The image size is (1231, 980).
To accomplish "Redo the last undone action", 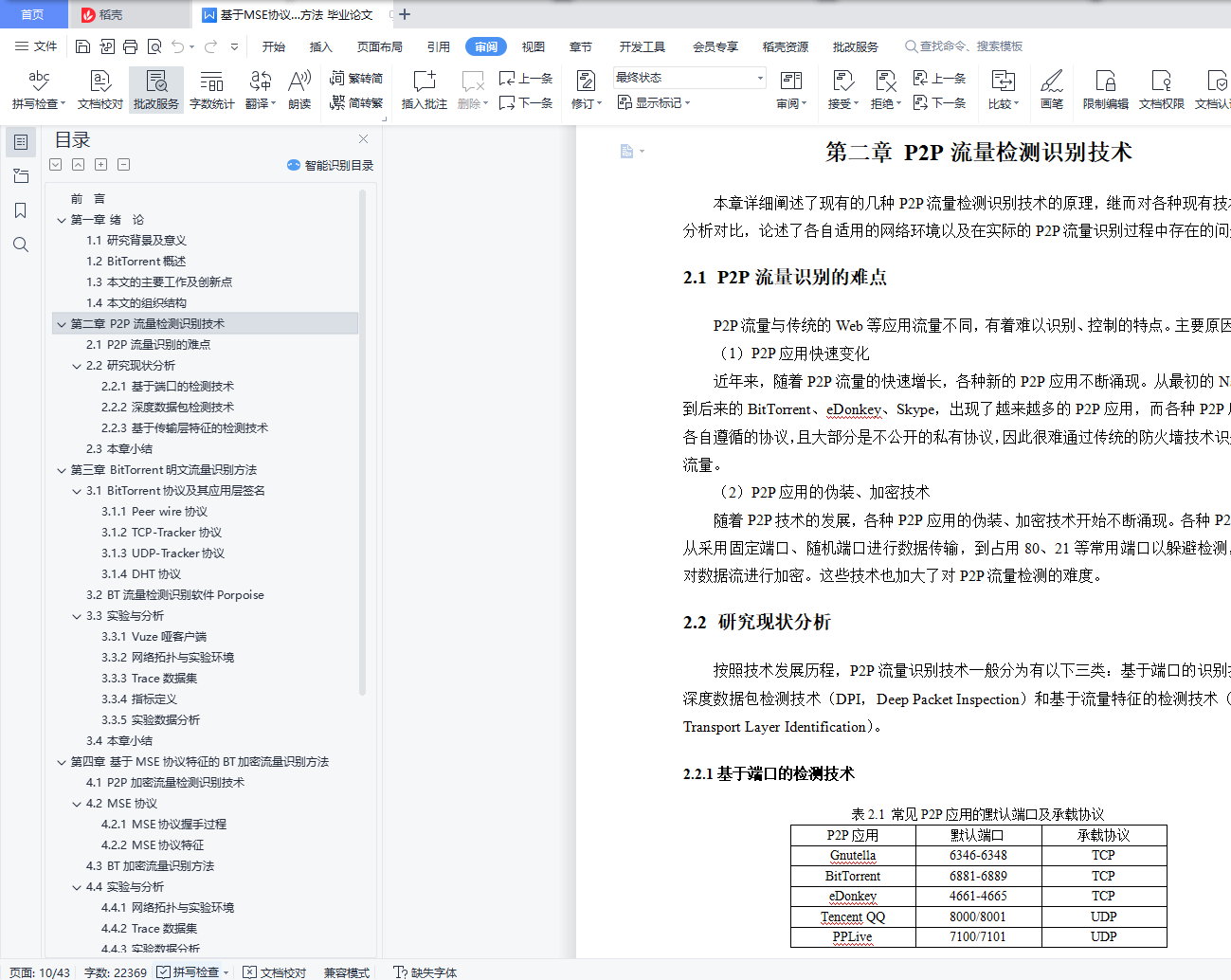I will (x=210, y=46).
